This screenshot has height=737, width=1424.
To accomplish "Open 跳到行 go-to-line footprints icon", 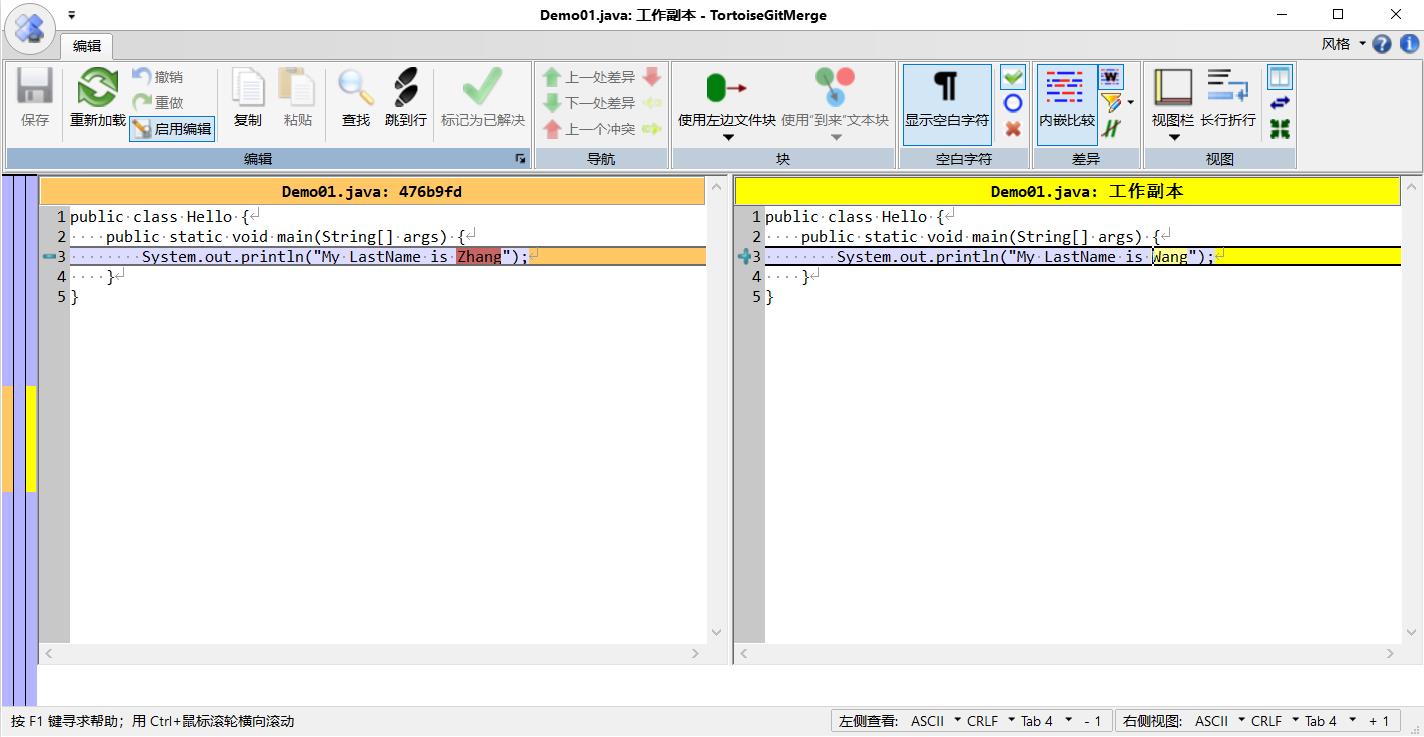I will [x=405, y=88].
